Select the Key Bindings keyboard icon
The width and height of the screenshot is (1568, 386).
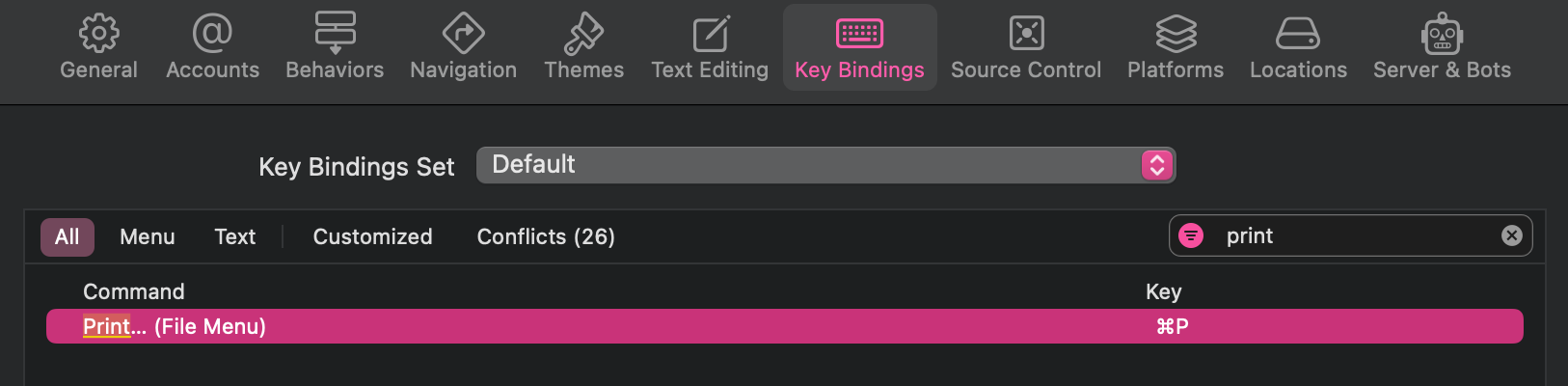(859, 34)
